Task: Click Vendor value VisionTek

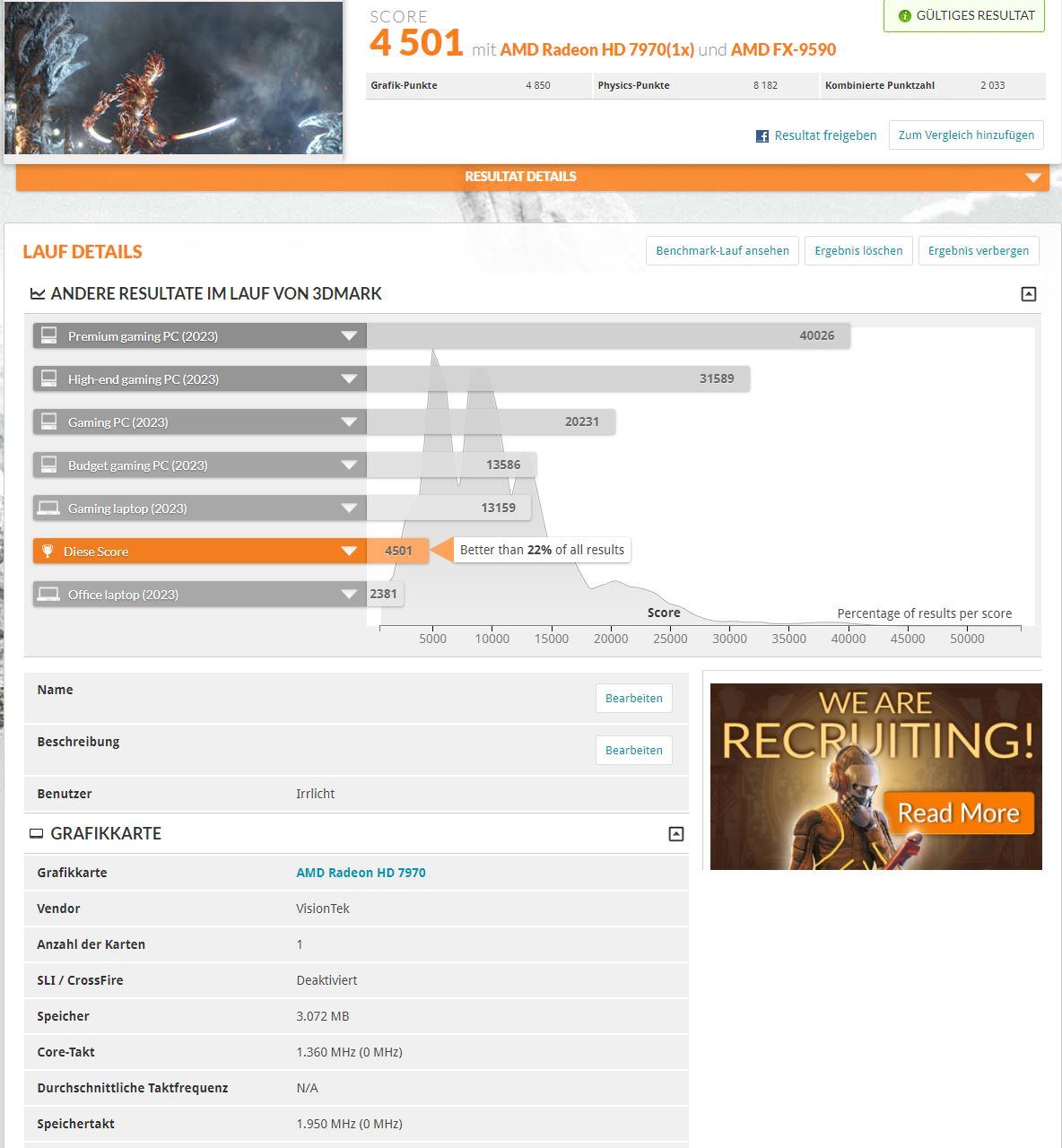Action: point(323,909)
